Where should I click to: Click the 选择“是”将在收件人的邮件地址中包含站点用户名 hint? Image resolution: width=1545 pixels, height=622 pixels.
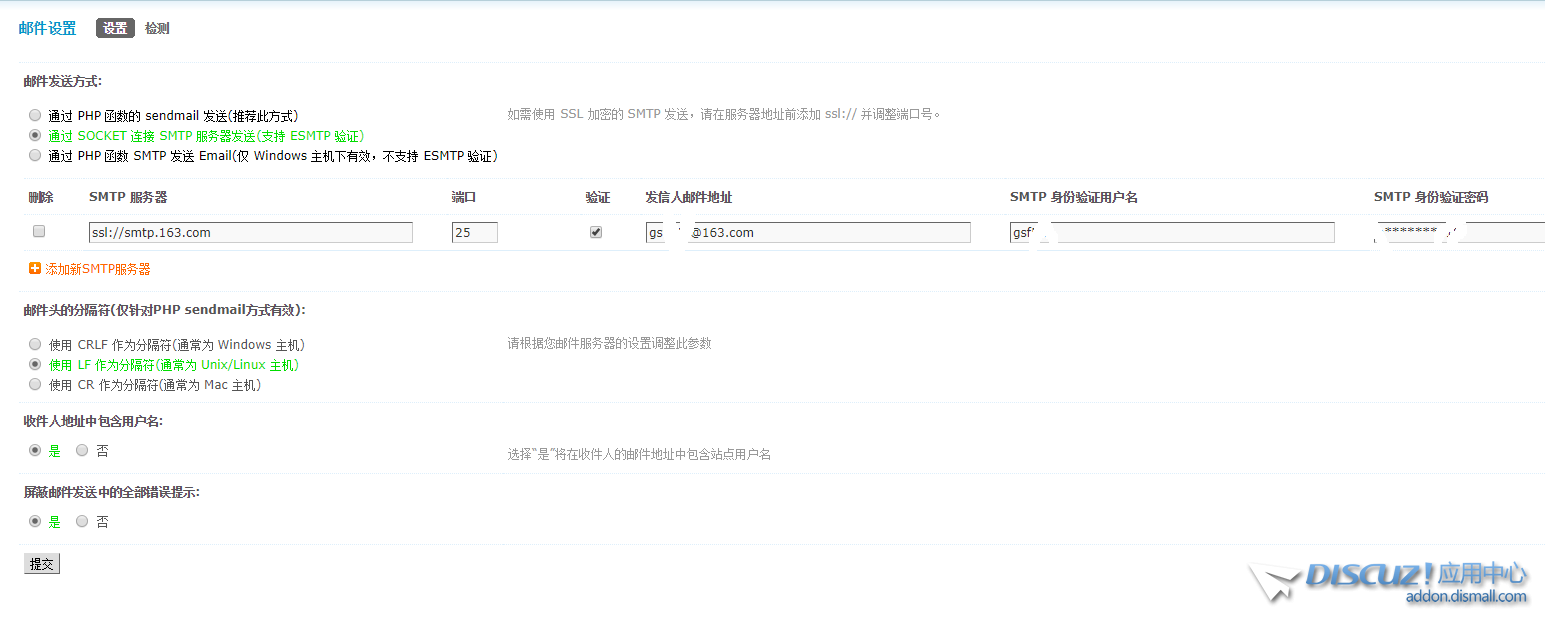(x=639, y=454)
